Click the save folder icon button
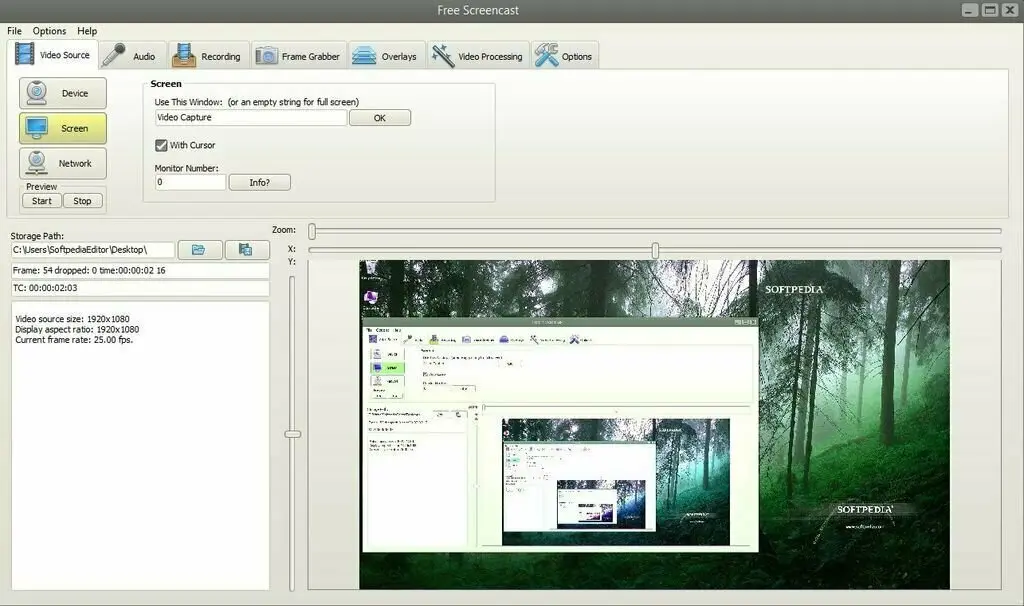The width and height of the screenshot is (1024, 606). (246, 250)
